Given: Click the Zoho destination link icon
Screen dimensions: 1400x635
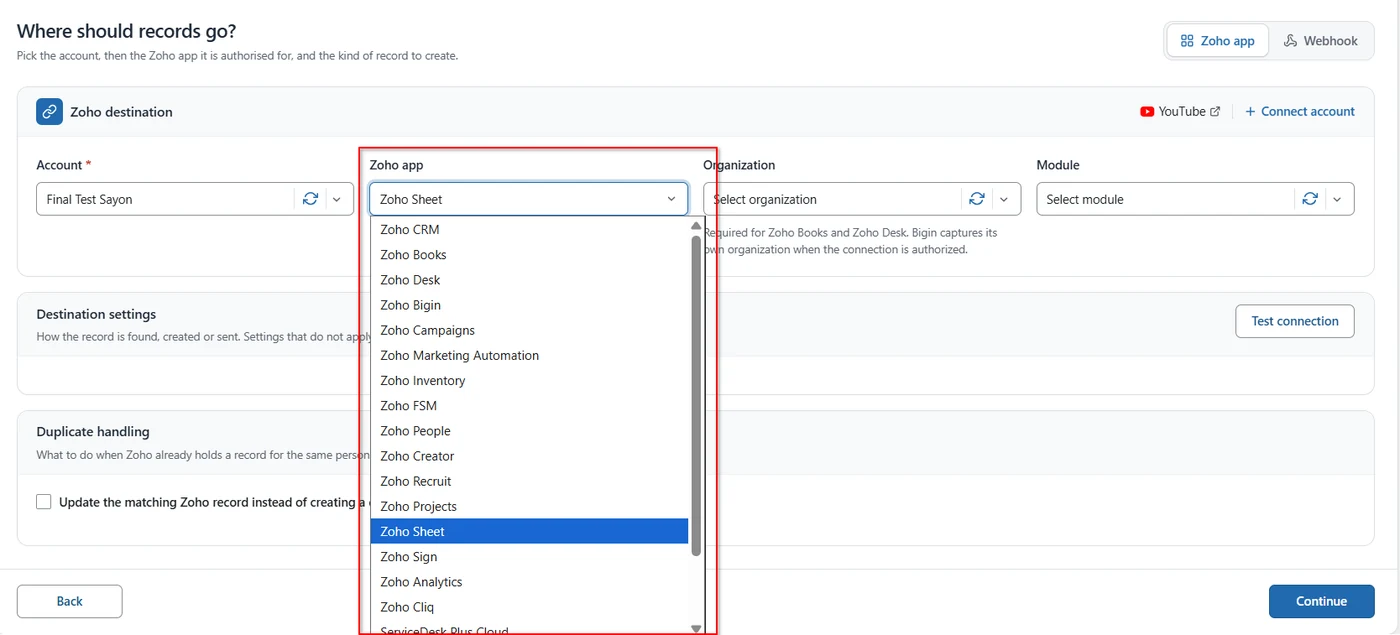Looking at the screenshot, I should click(x=49, y=111).
